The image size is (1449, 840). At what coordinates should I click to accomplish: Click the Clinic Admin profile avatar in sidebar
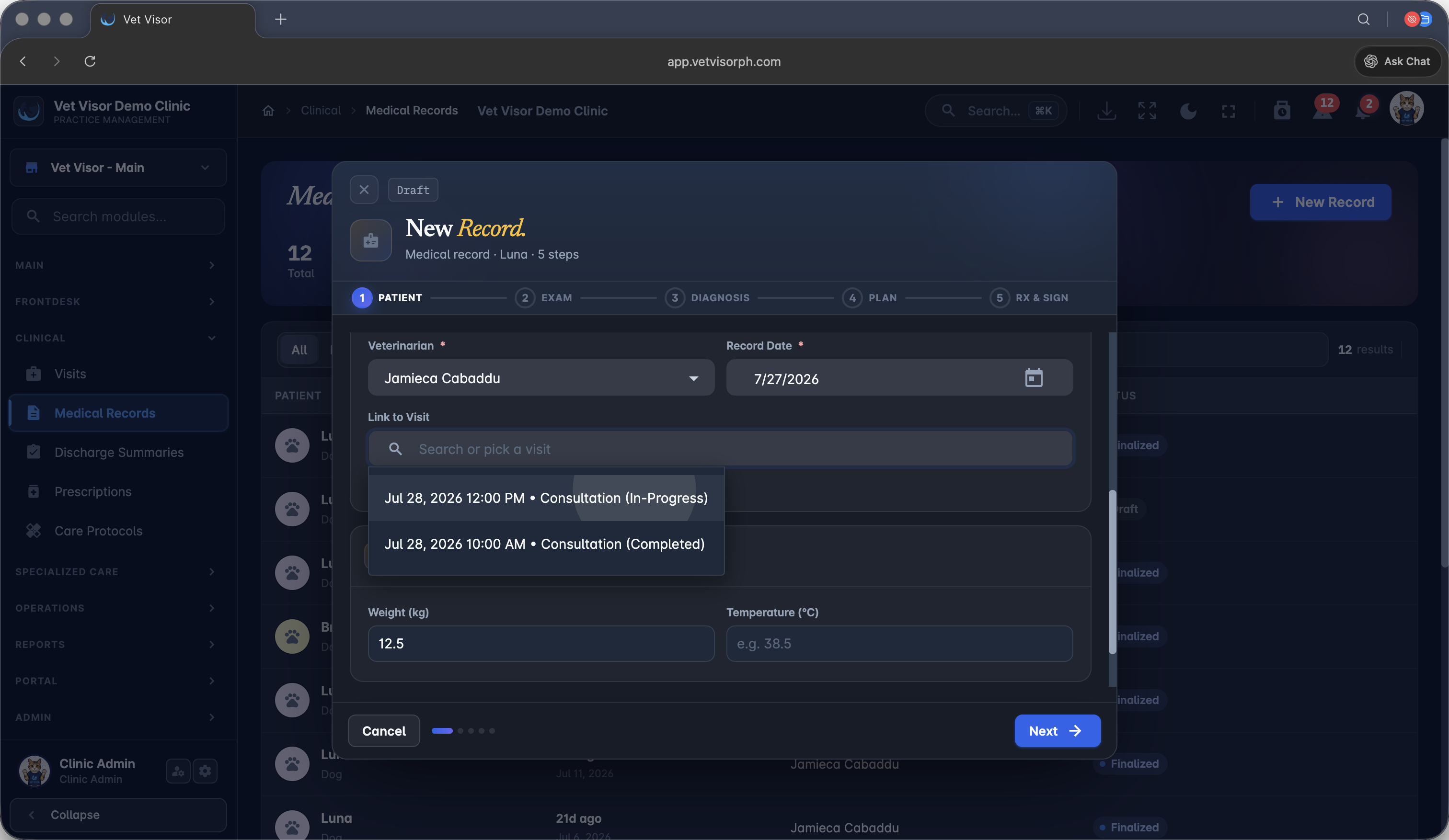point(34,771)
